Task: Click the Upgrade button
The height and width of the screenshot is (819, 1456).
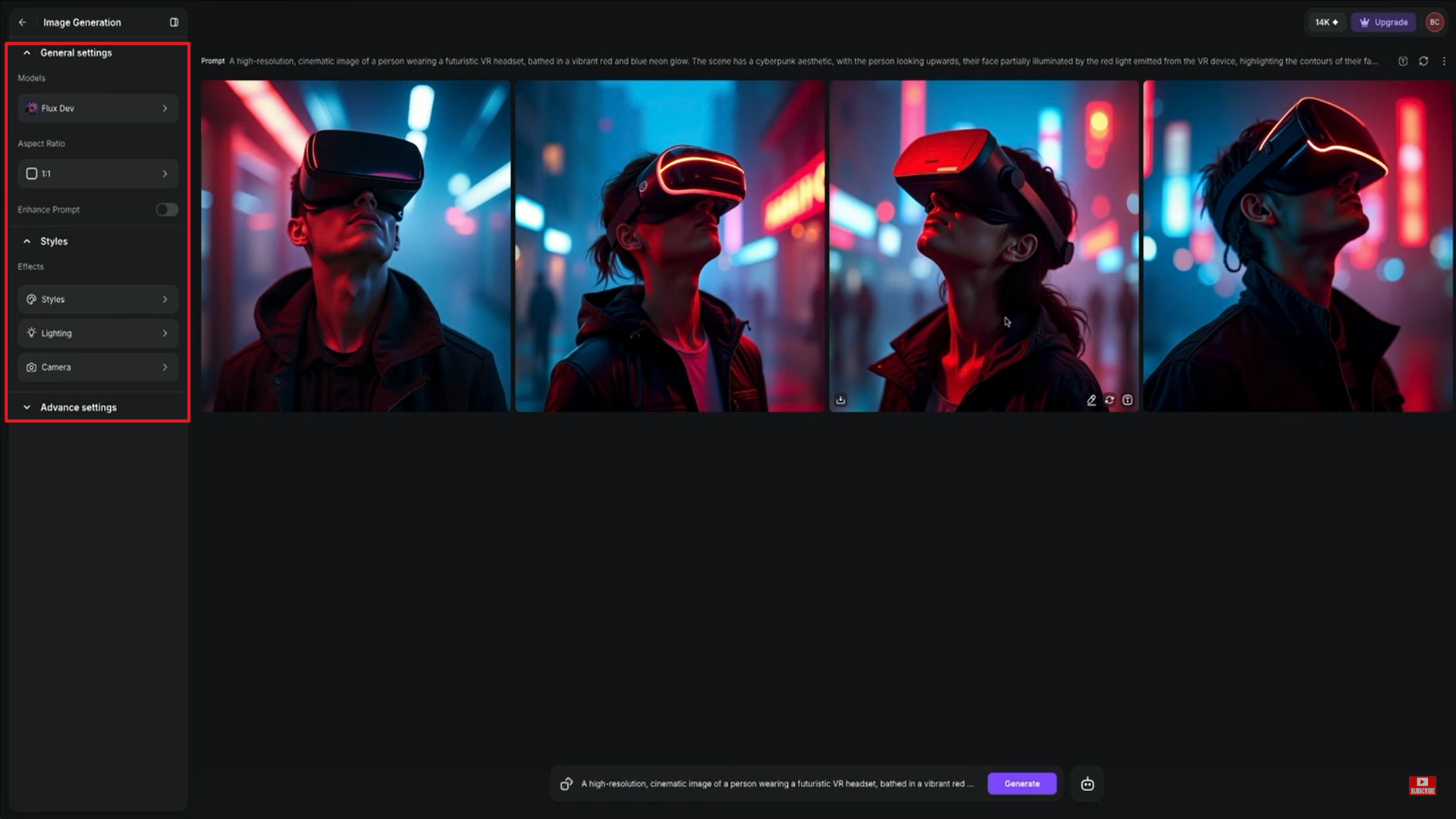Action: [x=1383, y=22]
